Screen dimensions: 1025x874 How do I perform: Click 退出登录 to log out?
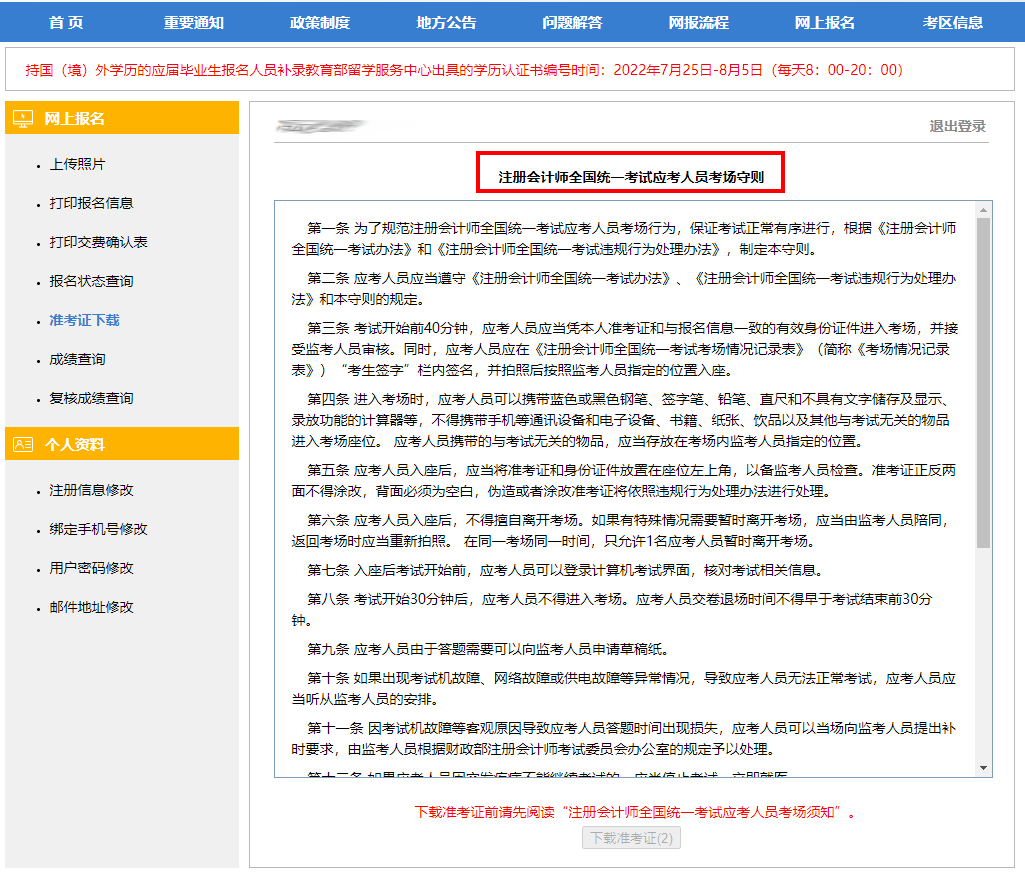[x=957, y=126]
